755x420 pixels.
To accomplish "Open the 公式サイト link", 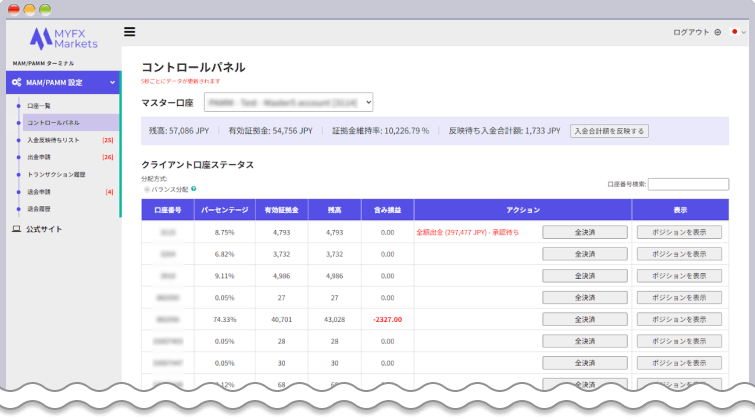I will pos(44,229).
